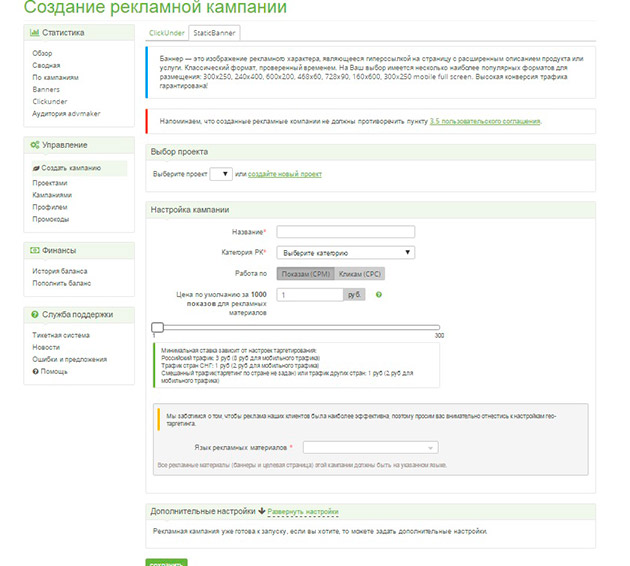Switch to Кликам (CPC) work mode
Viewport: 630px width, 566px height.
click(x=360, y=274)
